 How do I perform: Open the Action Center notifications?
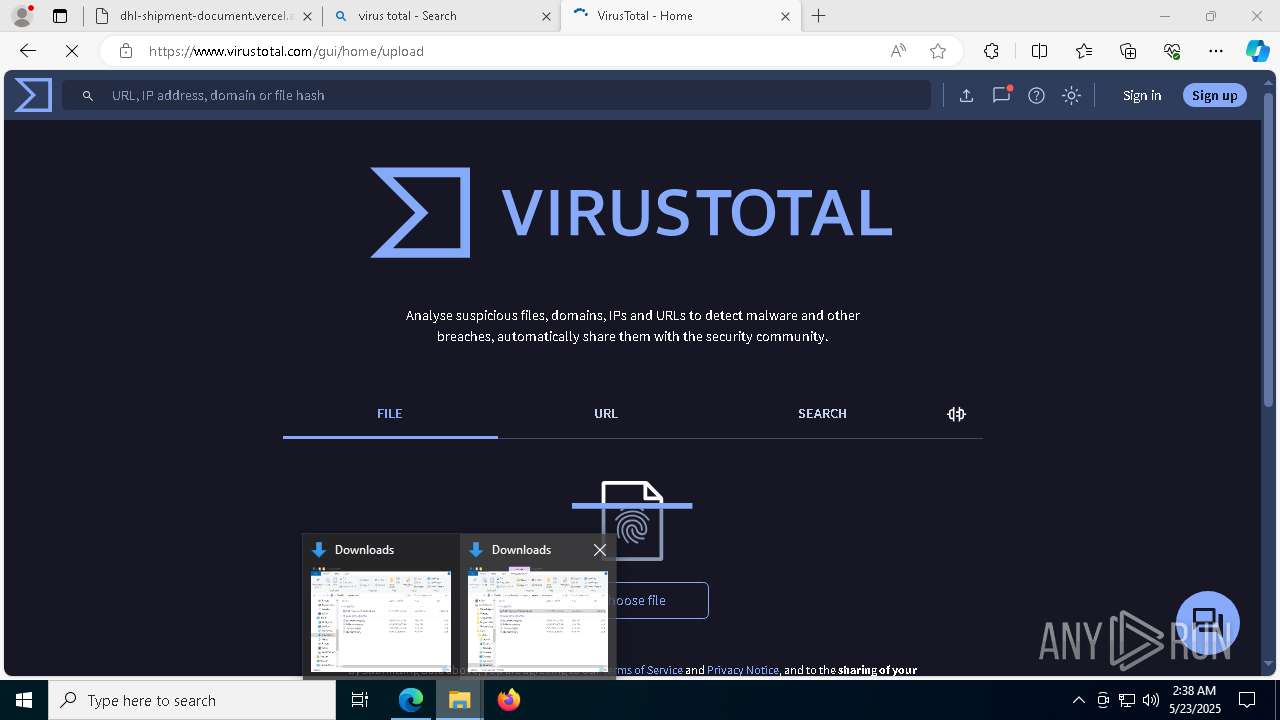(1248, 700)
